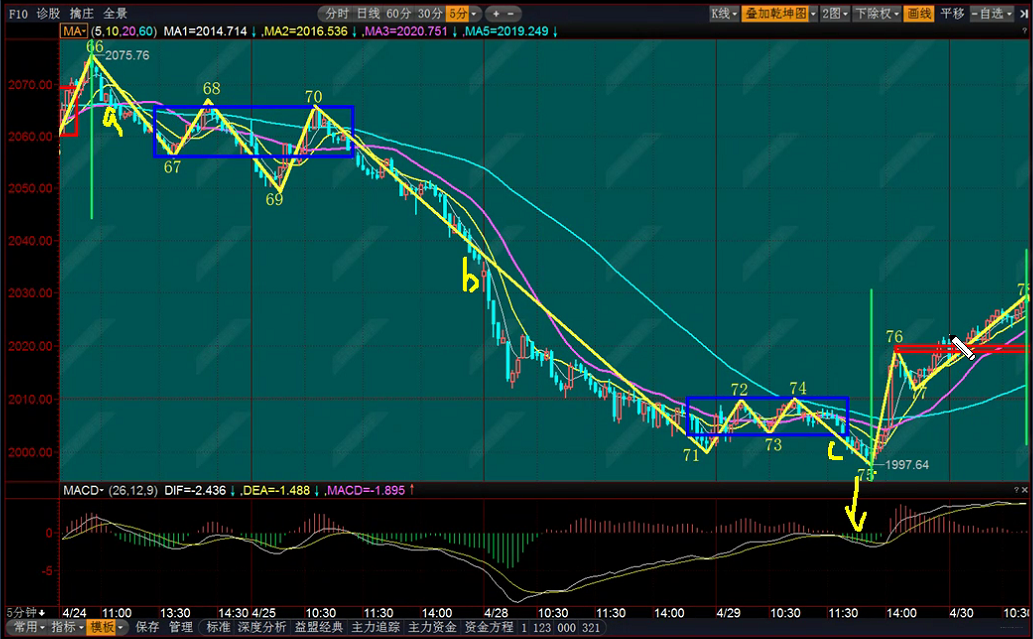Switch to 全景 panorama view
The height and width of the screenshot is (639, 1033).
coord(115,13)
